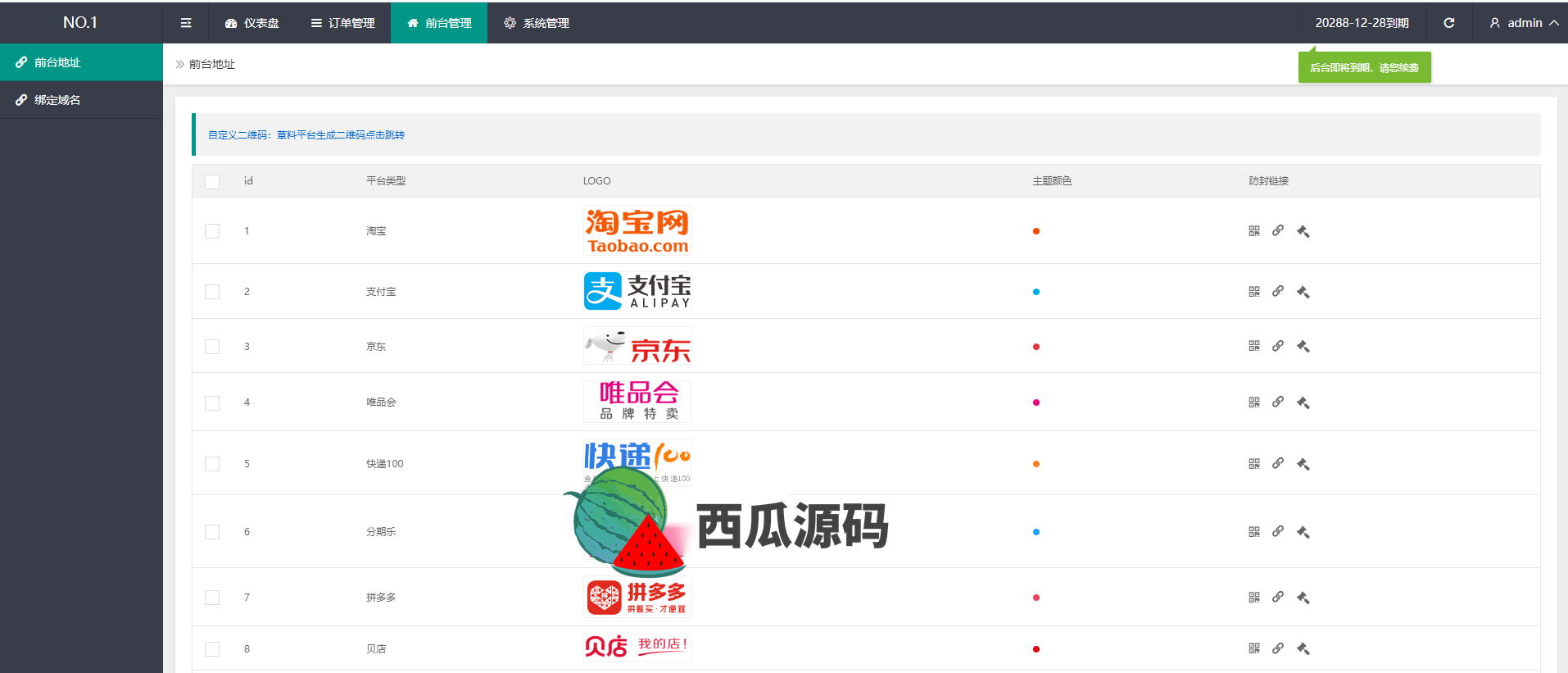
Task: Click 后台即将到期 renewal tooltip
Action: point(1365,68)
